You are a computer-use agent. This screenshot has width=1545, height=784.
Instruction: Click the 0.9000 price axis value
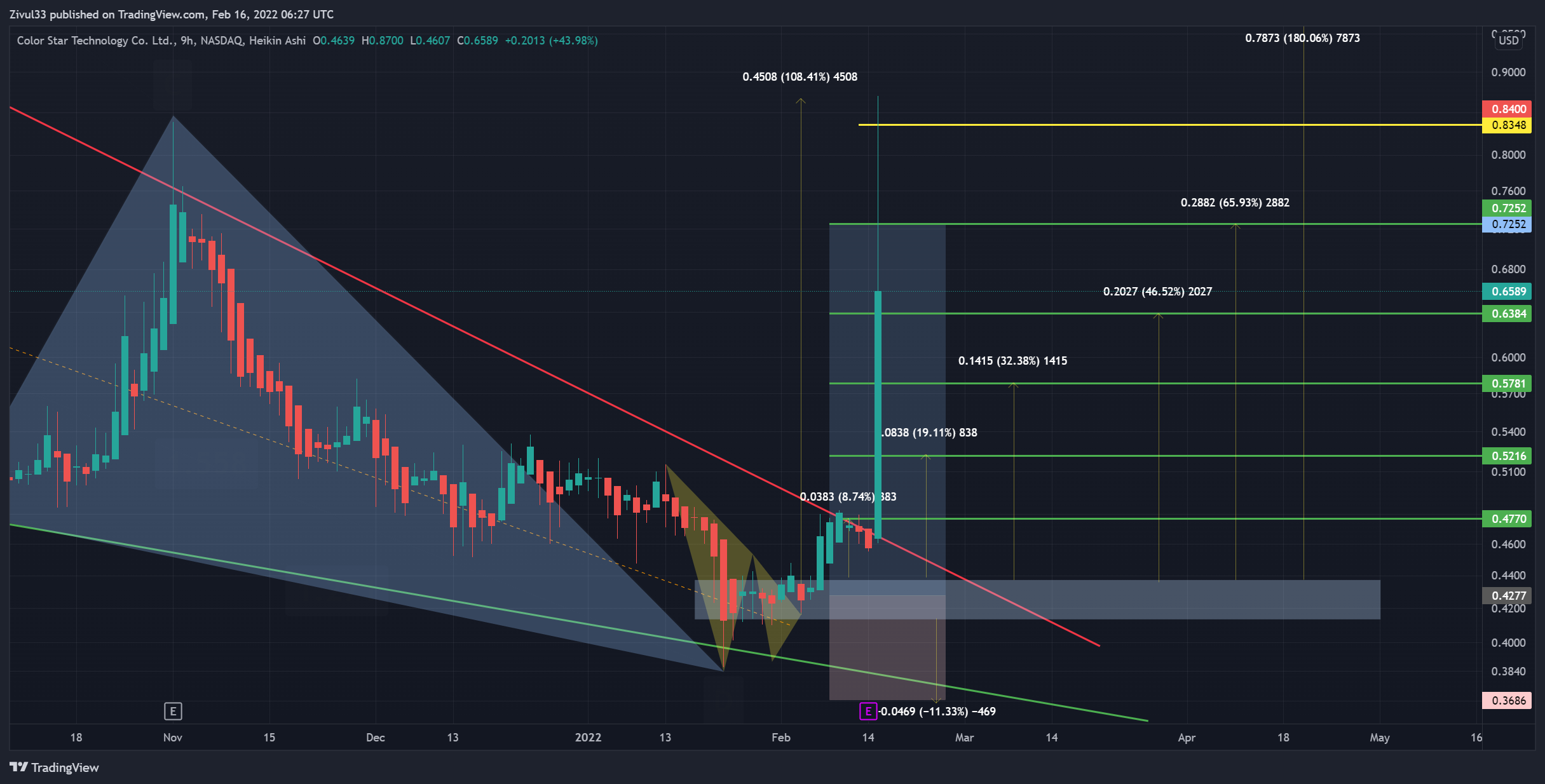[1508, 72]
